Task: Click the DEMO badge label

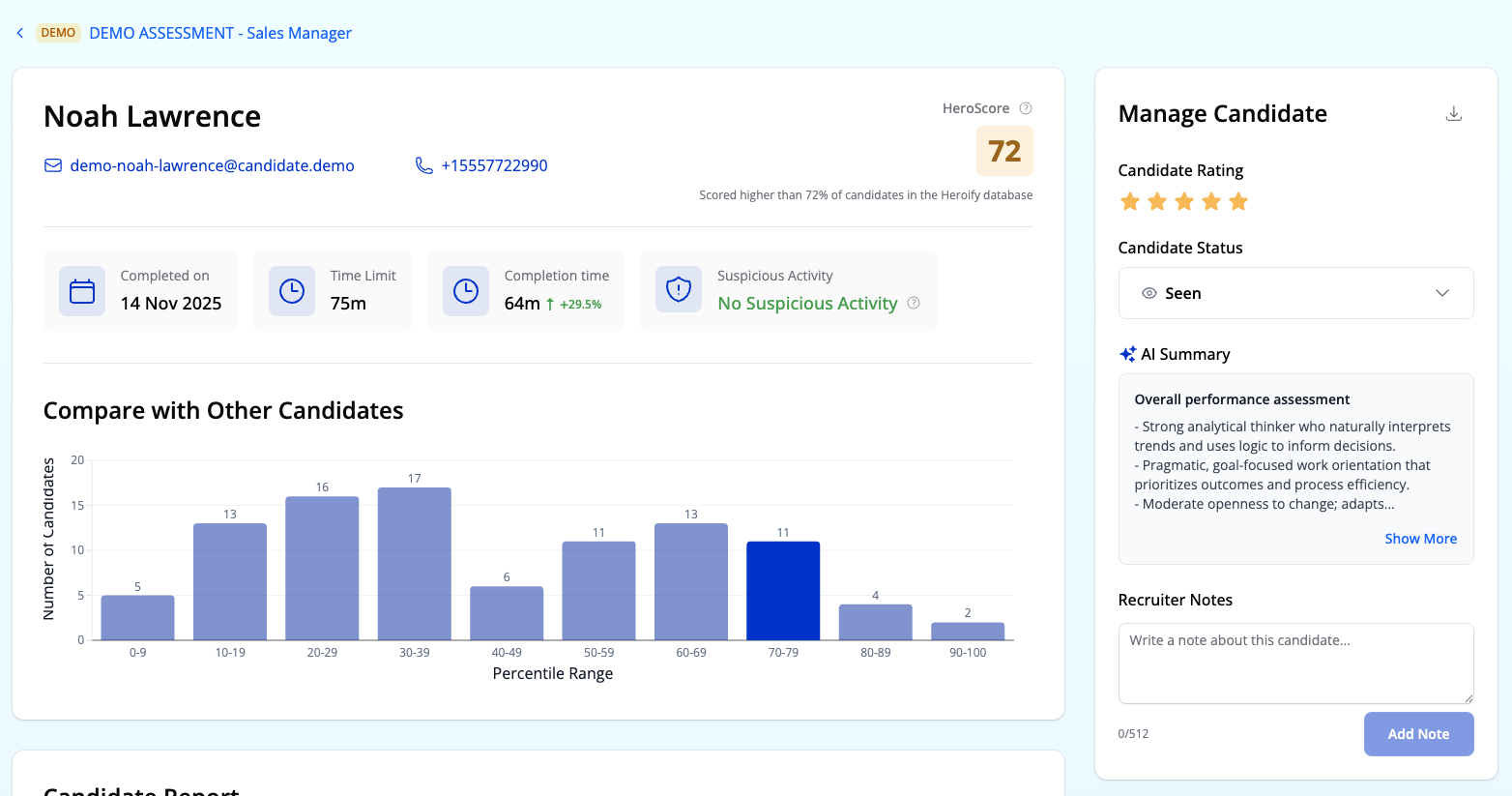Action: (x=57, y=32)
